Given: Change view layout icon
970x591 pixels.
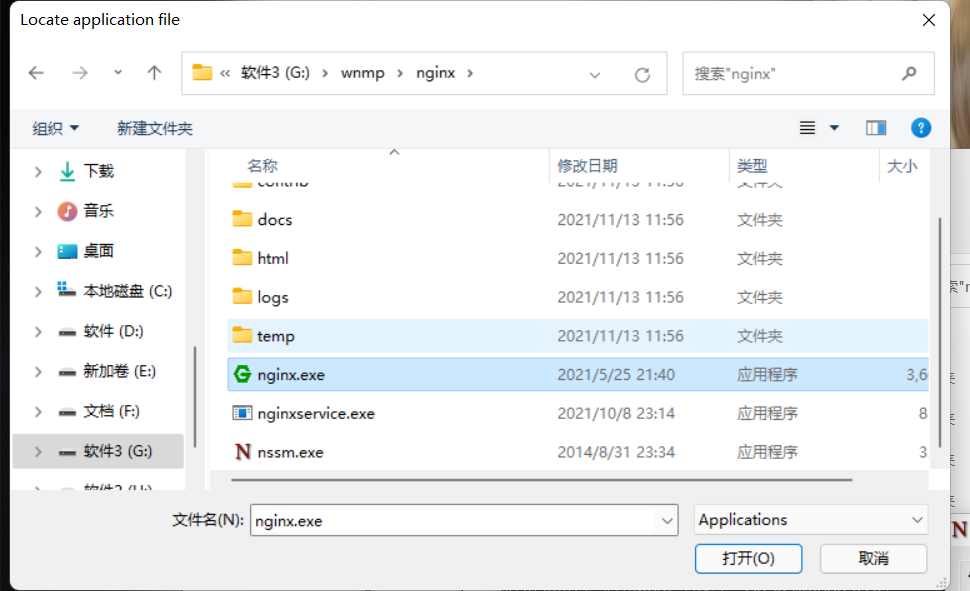Looking at the screenshot, I should pos(807,128).
